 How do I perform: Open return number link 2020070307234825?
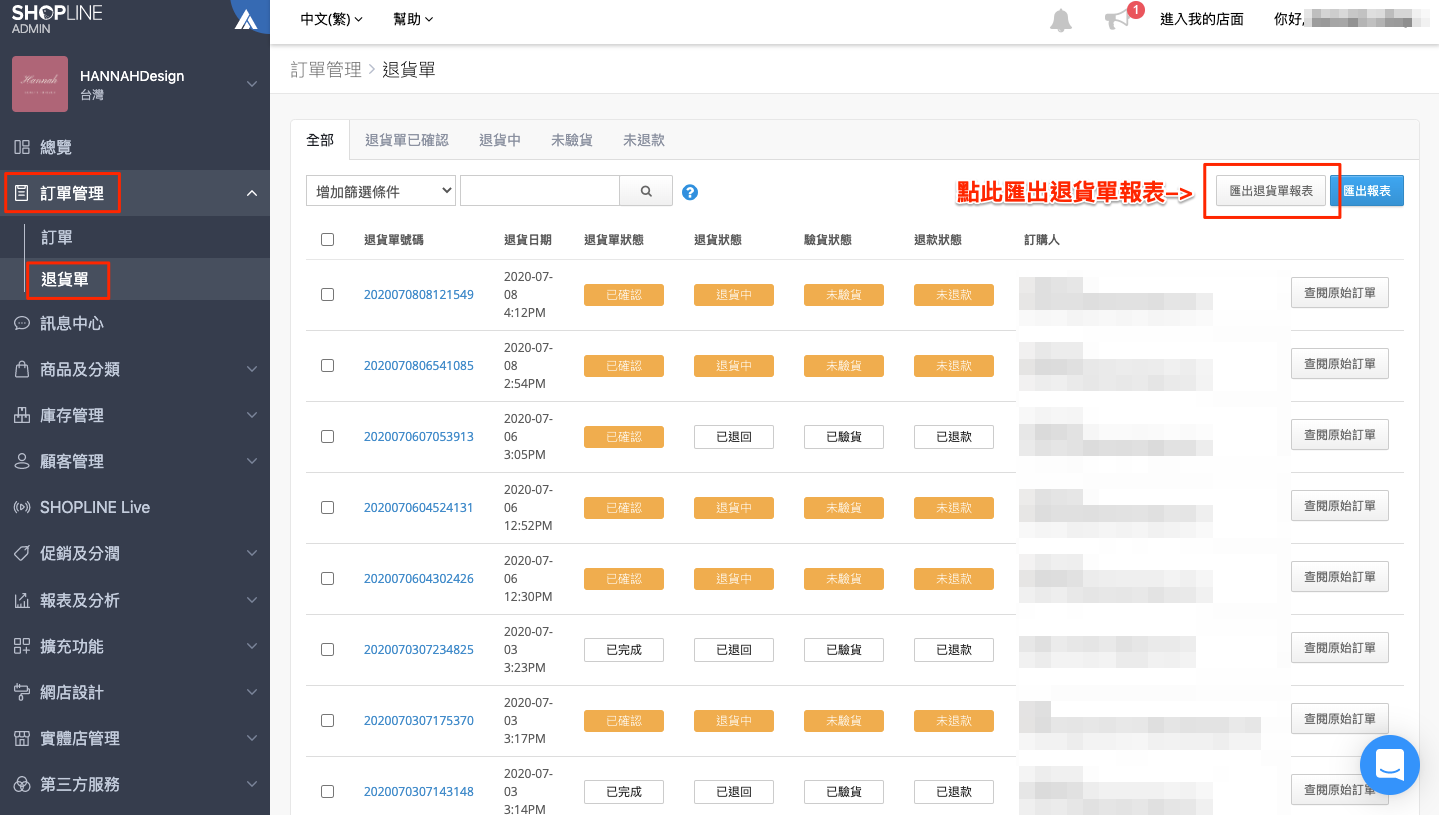(x=419, y=650)
